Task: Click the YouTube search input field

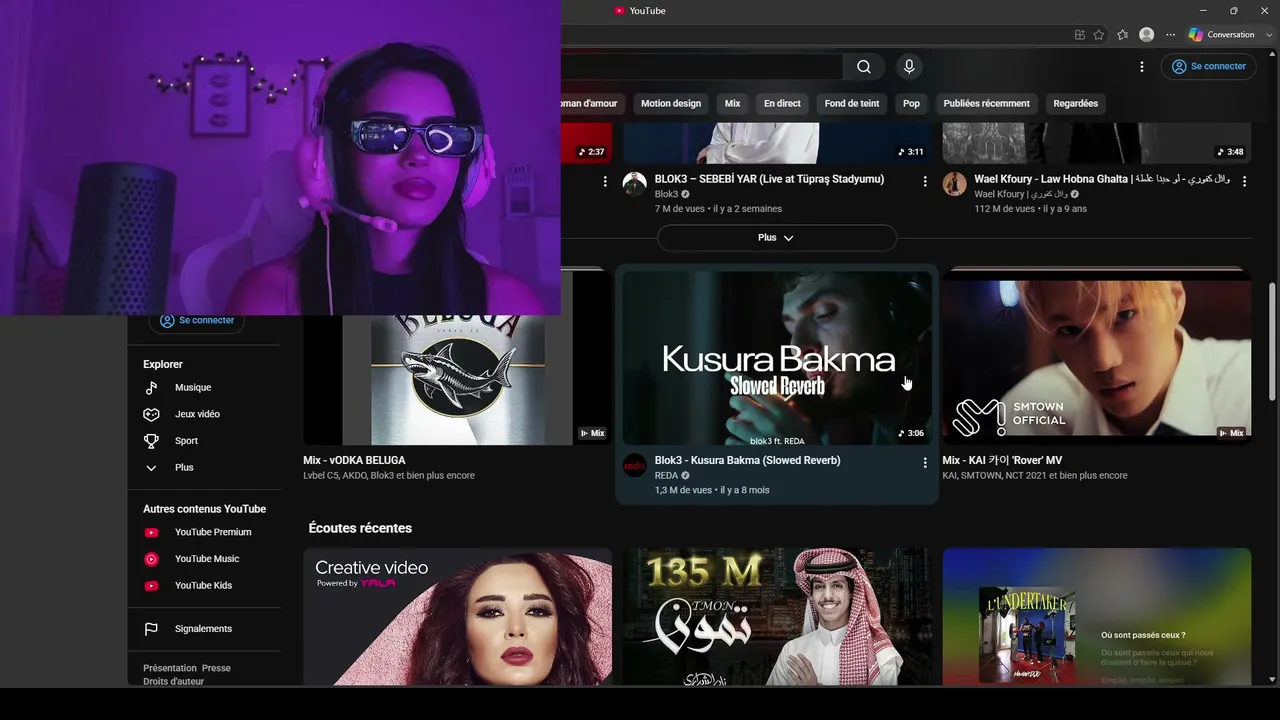Action: click(701, 67)
